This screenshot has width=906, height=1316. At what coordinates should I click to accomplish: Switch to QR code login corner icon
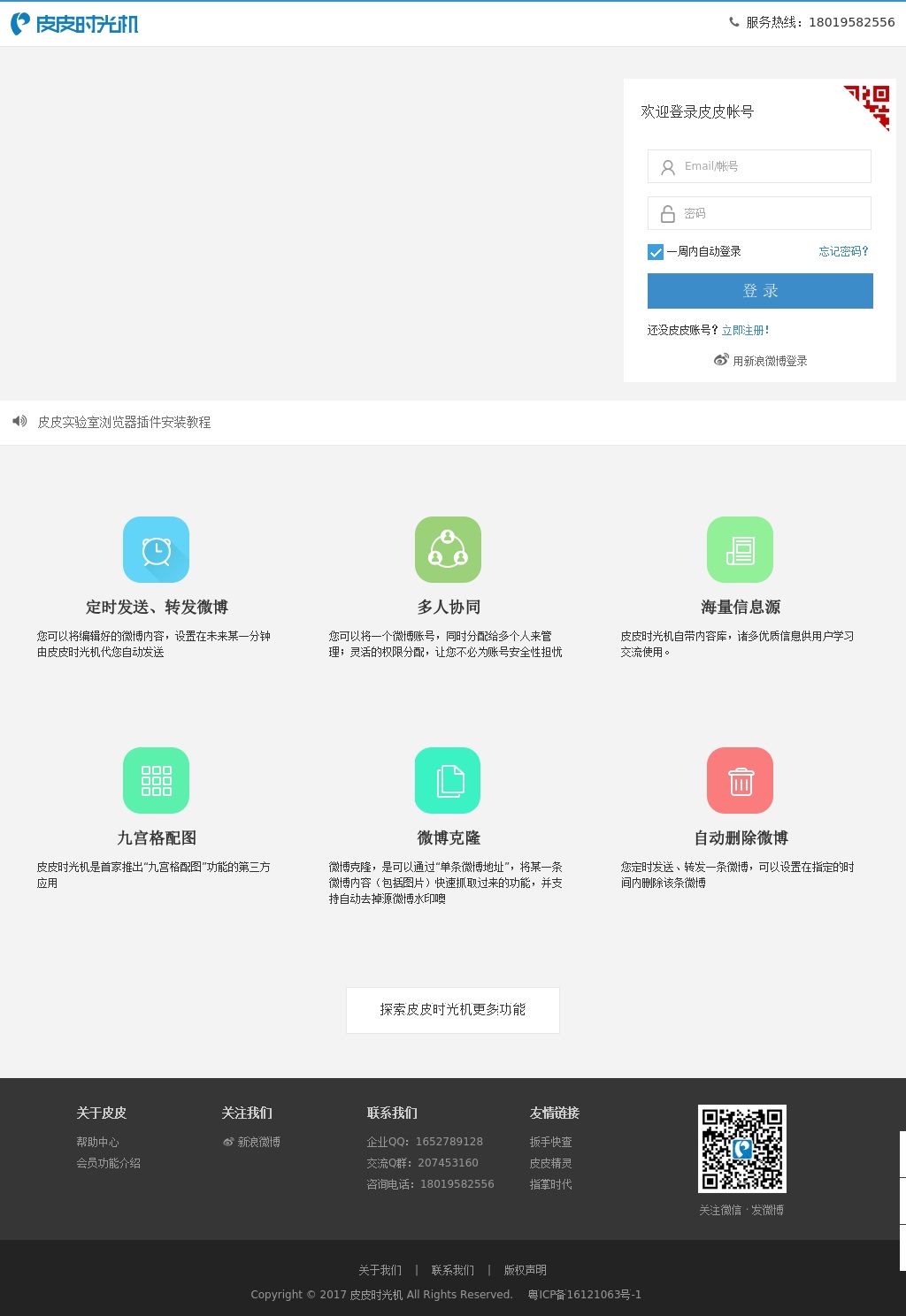tap(867, 108)
